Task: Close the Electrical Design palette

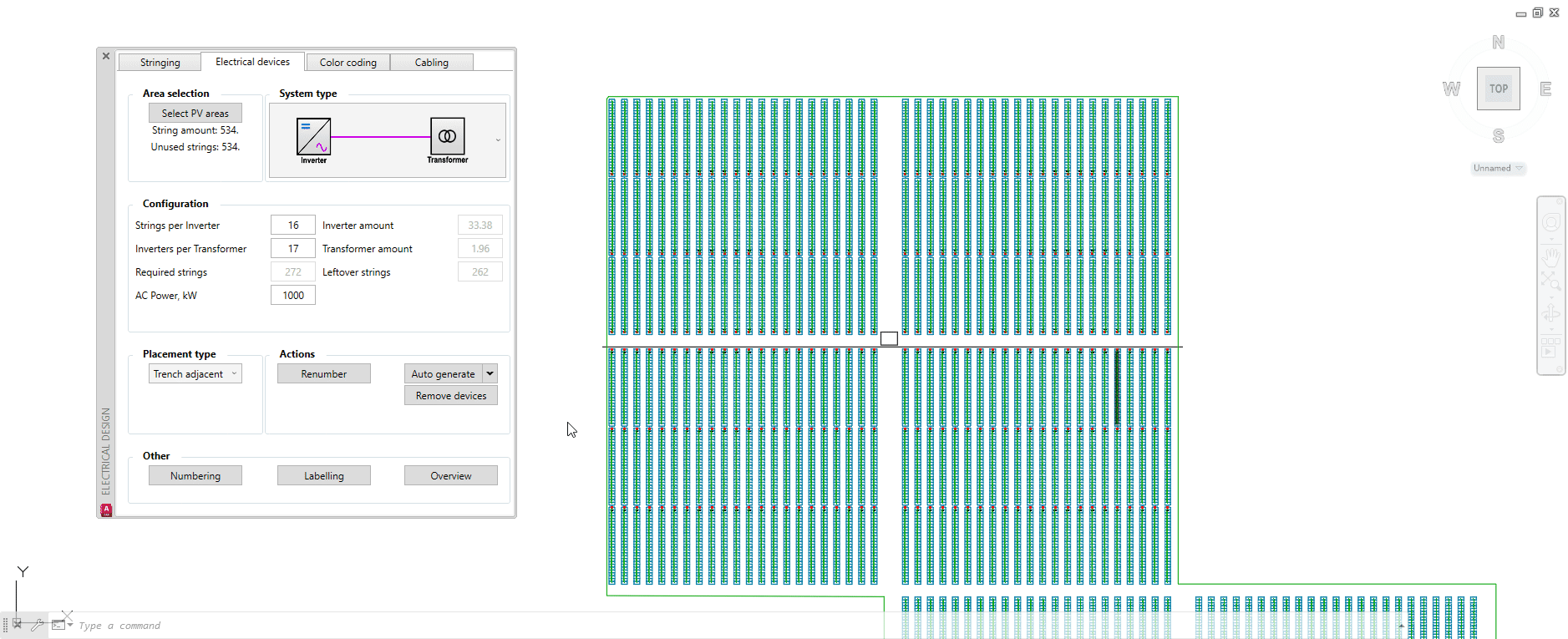Action: [106, 56]
